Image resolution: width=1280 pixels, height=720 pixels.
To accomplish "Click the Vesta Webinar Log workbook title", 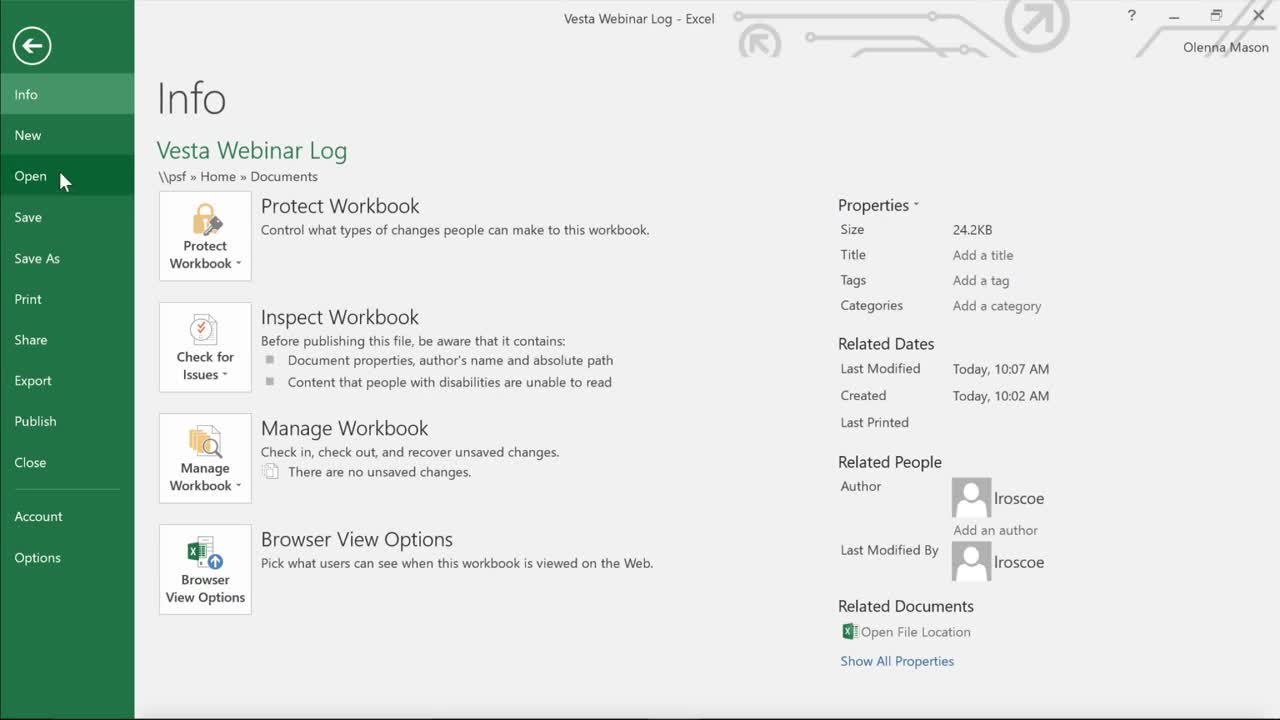I will click(252, 151).
